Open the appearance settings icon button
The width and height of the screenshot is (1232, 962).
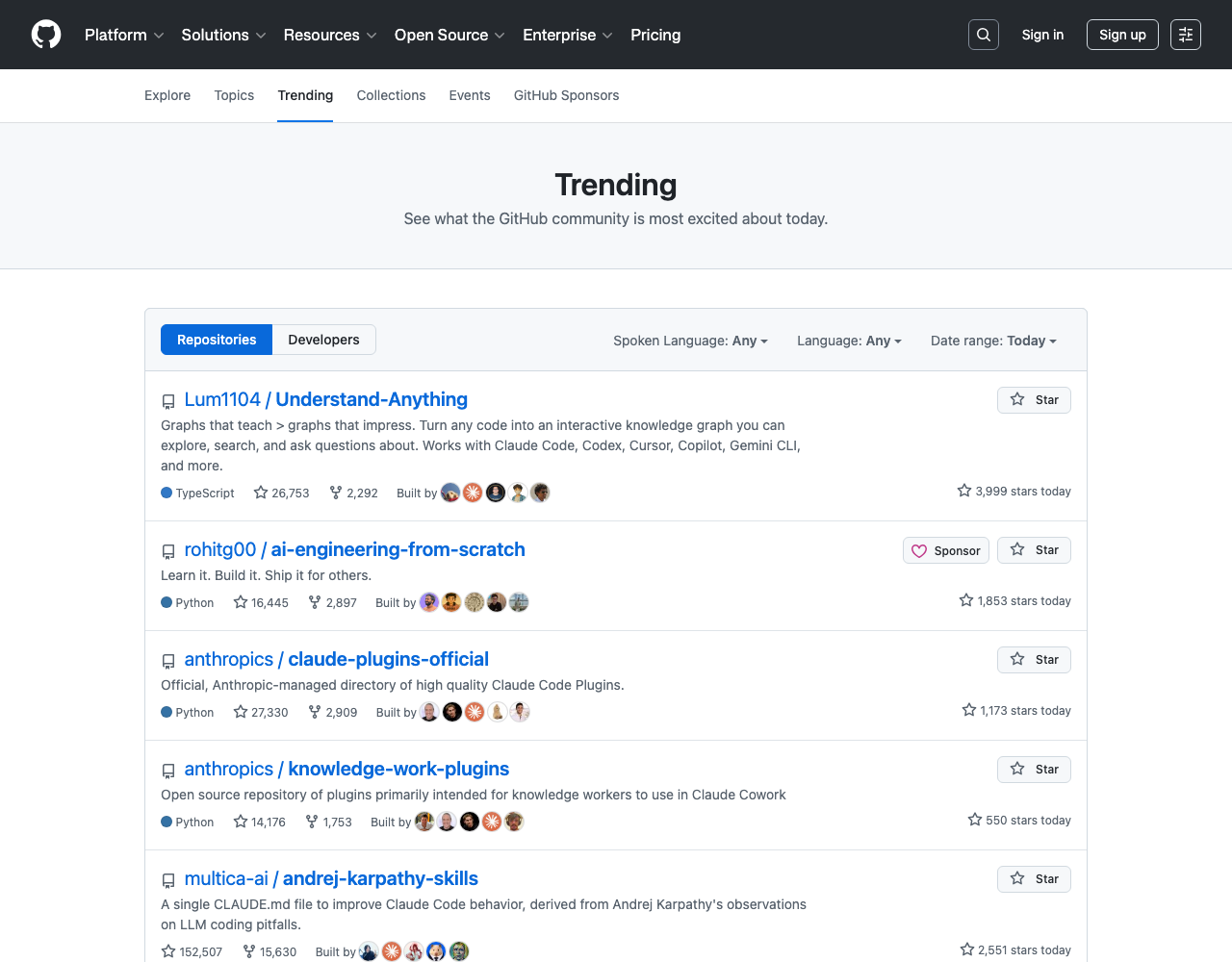1186,35
